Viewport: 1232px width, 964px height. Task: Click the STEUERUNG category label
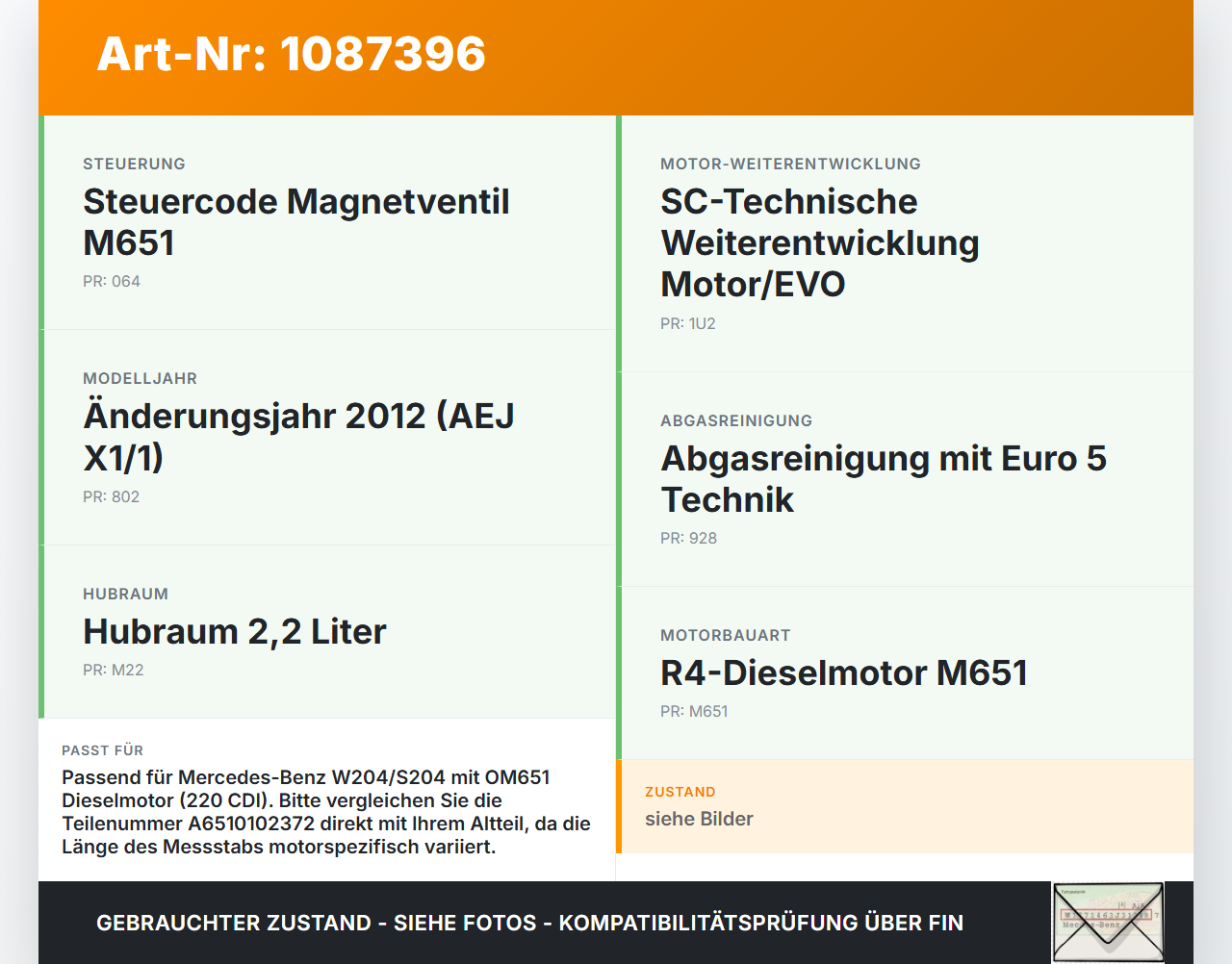(135, 165)
